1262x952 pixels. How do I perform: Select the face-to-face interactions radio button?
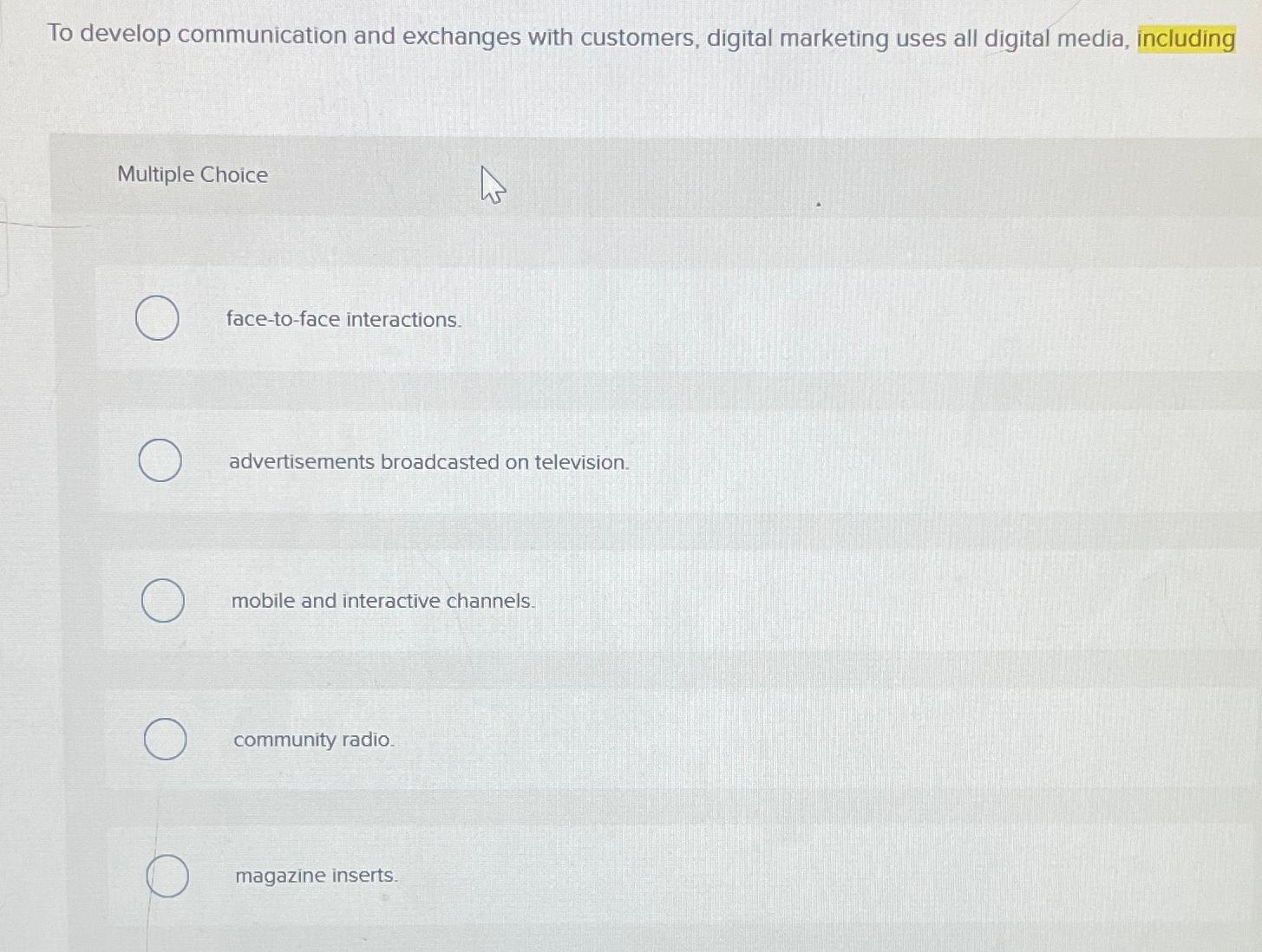pos(157,318)
